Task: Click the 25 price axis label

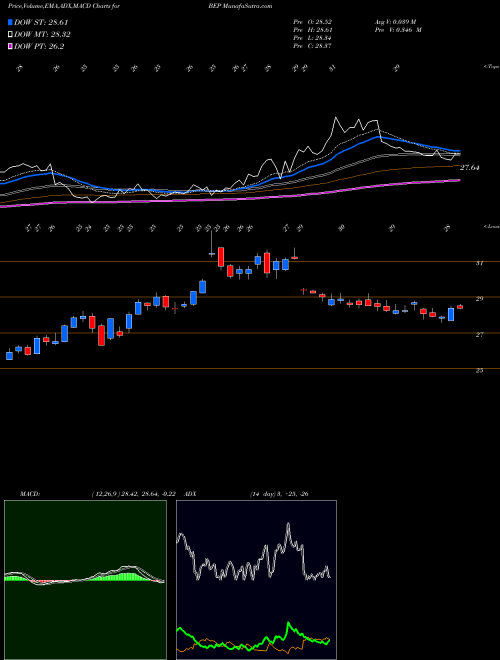Action: point(479,370)
